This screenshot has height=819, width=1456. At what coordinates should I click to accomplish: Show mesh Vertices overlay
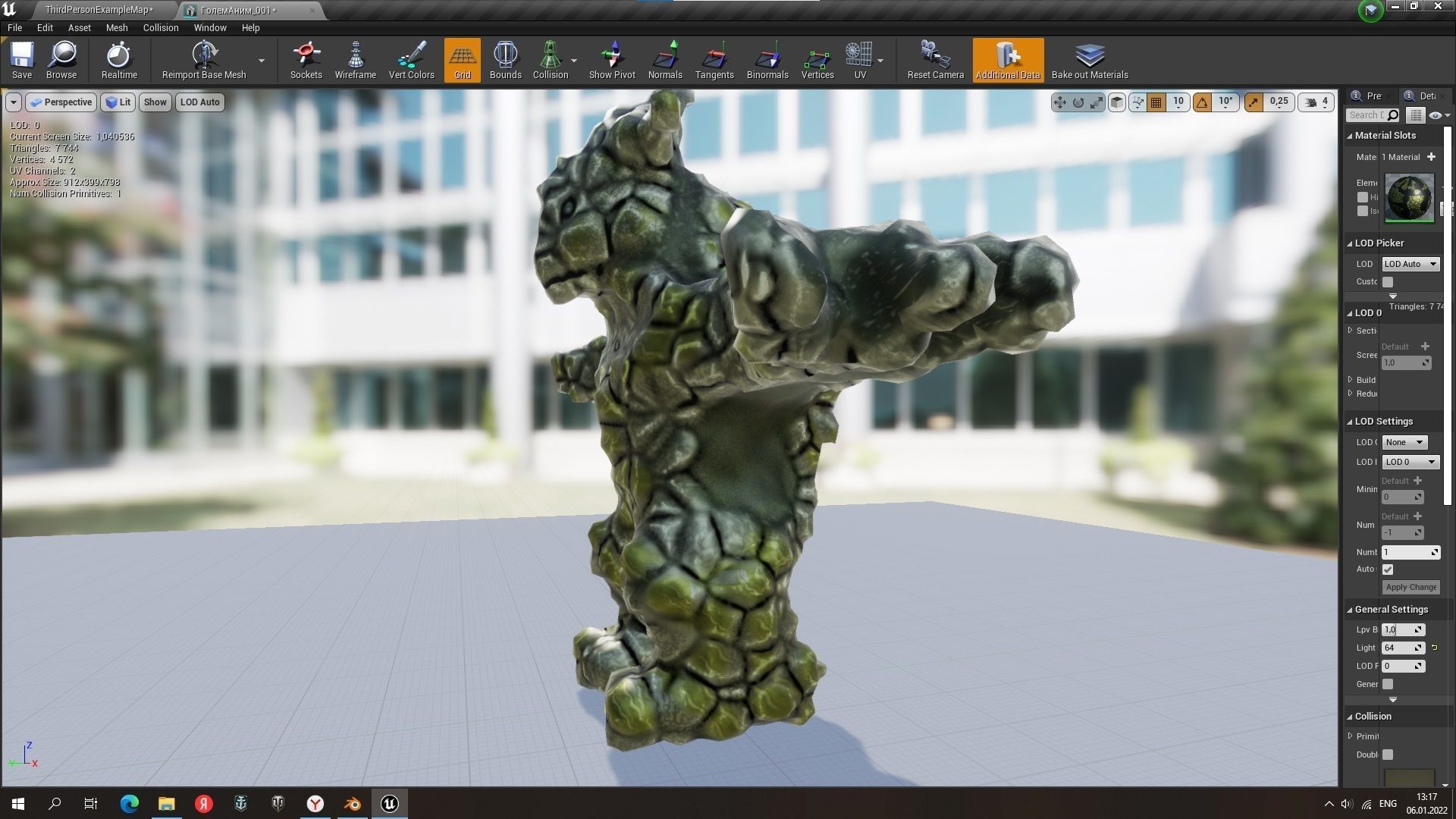pyautogui.click(x=817, y=60)
